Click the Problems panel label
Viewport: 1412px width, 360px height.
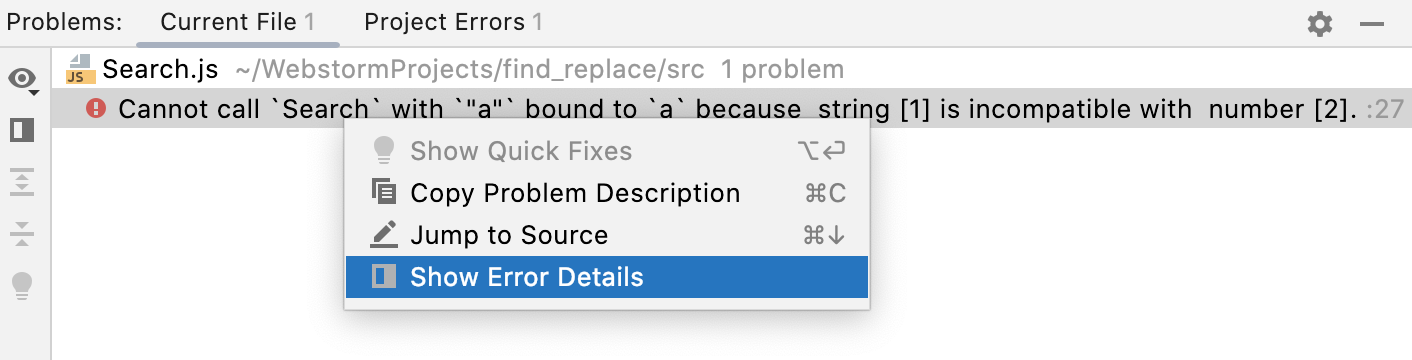pyautogui.click(x=65, y=22)
